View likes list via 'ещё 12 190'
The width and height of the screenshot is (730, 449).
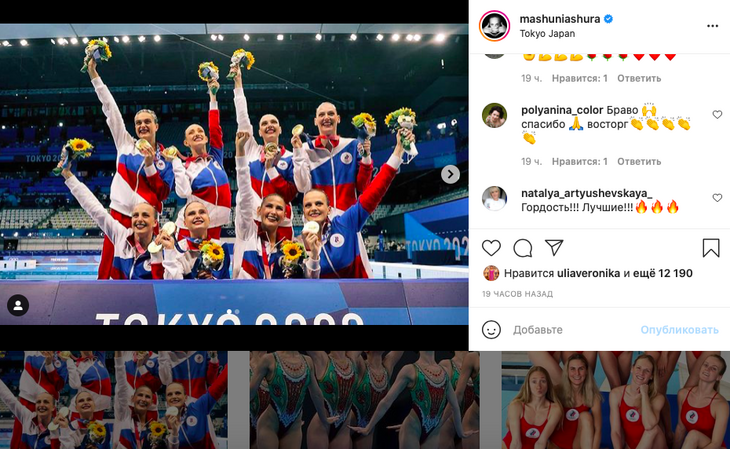click(662, 273)
